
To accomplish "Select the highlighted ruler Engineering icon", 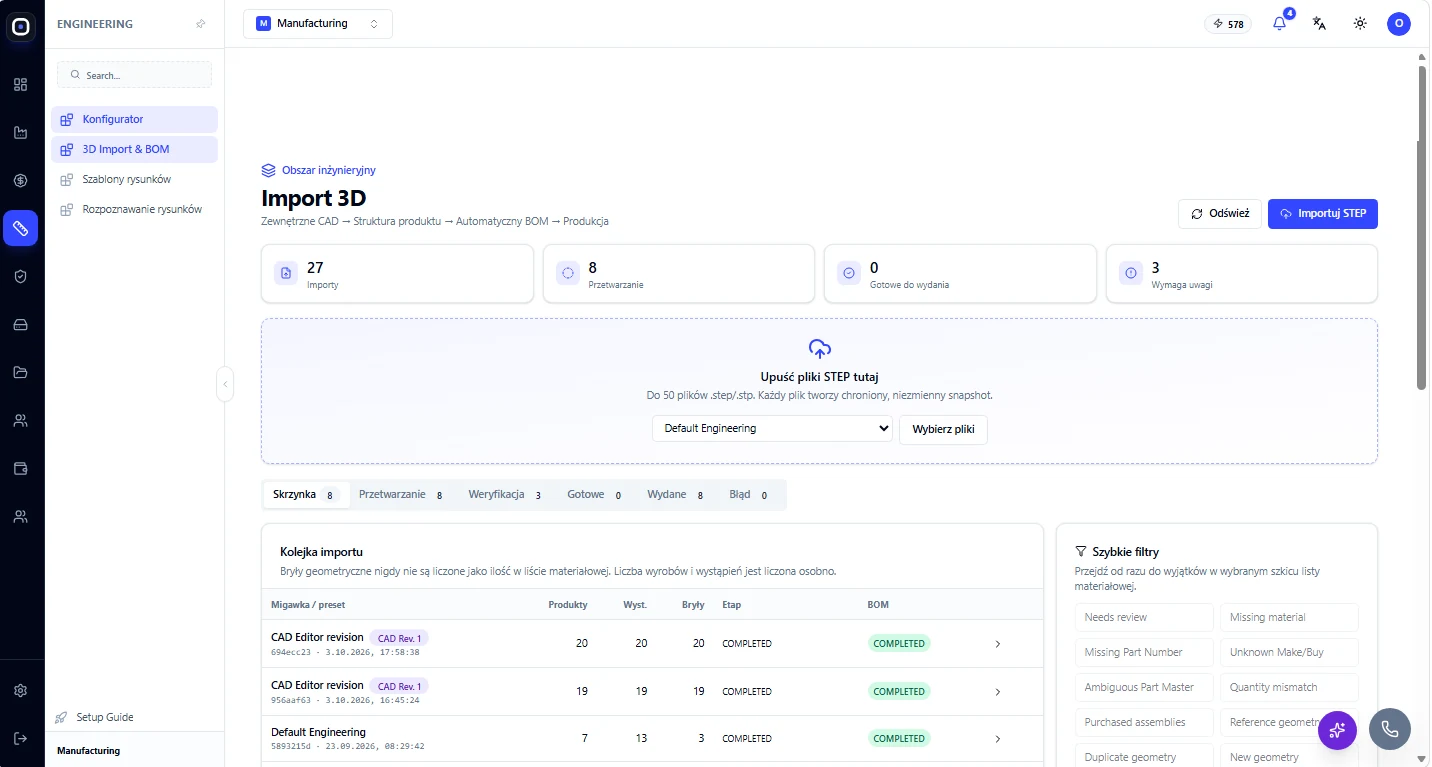I will [20, 228].
